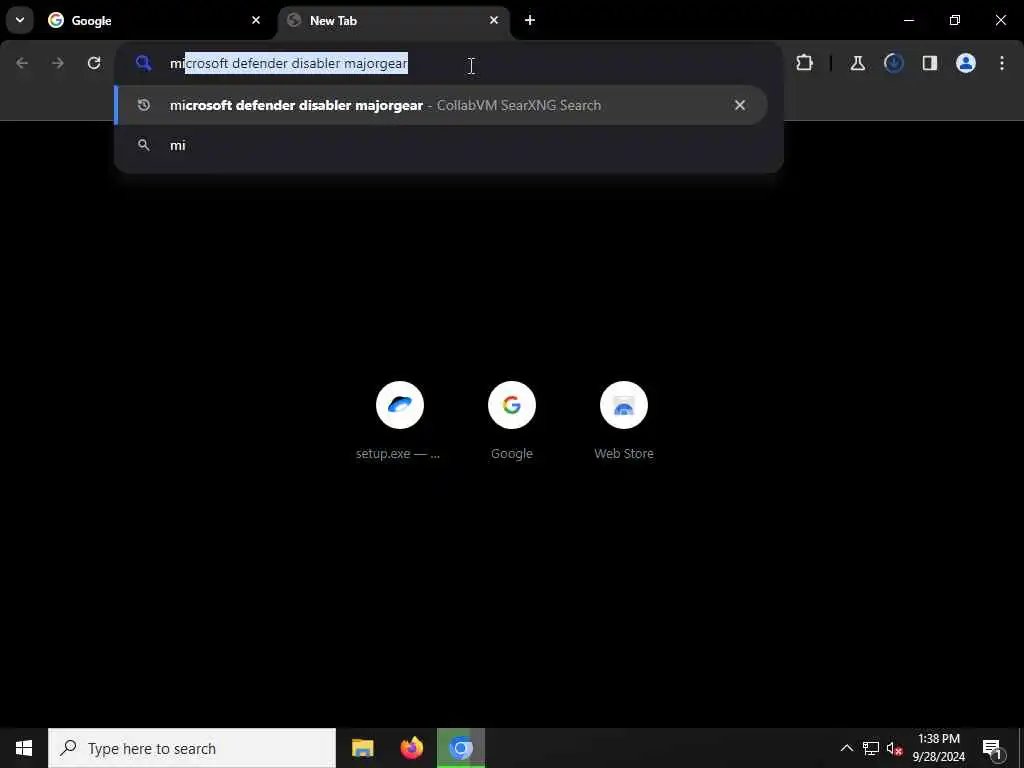The height and width of the screenshot is (768, 1024).
Task: Open the Google shortcut tile
Action: coord(512,421)
